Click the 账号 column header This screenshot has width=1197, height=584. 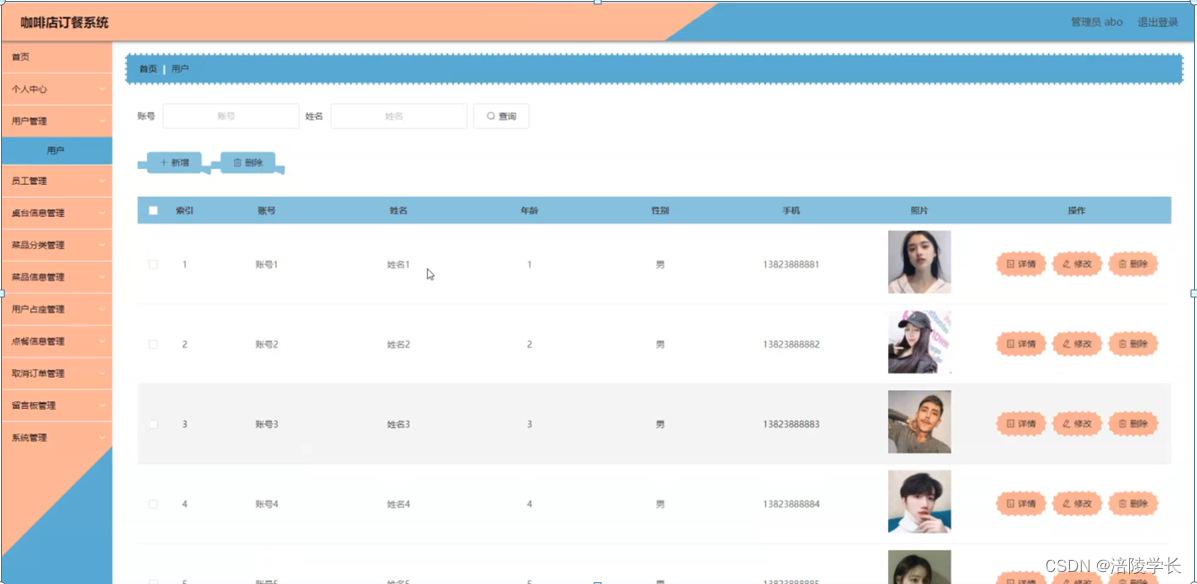coord(266,211)
